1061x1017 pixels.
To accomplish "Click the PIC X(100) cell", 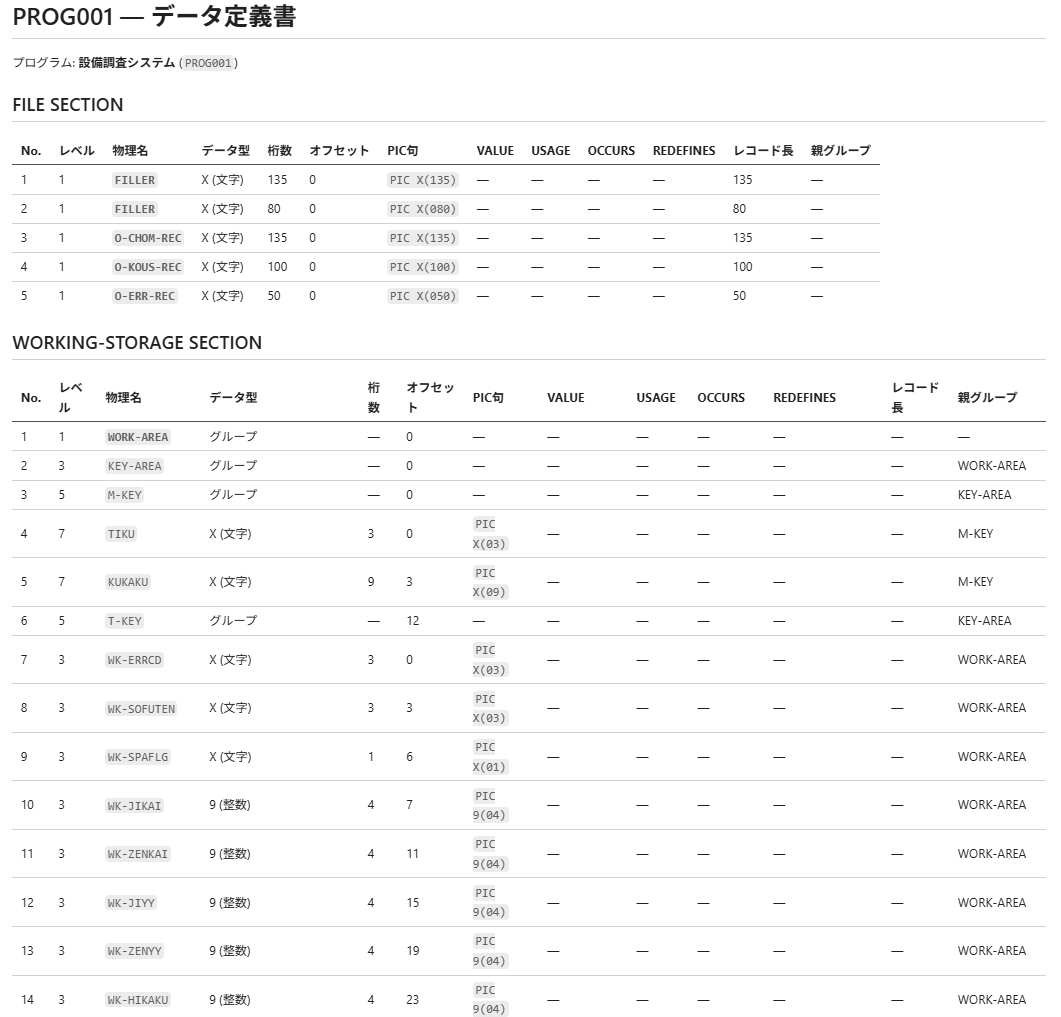I will (423, 267).
